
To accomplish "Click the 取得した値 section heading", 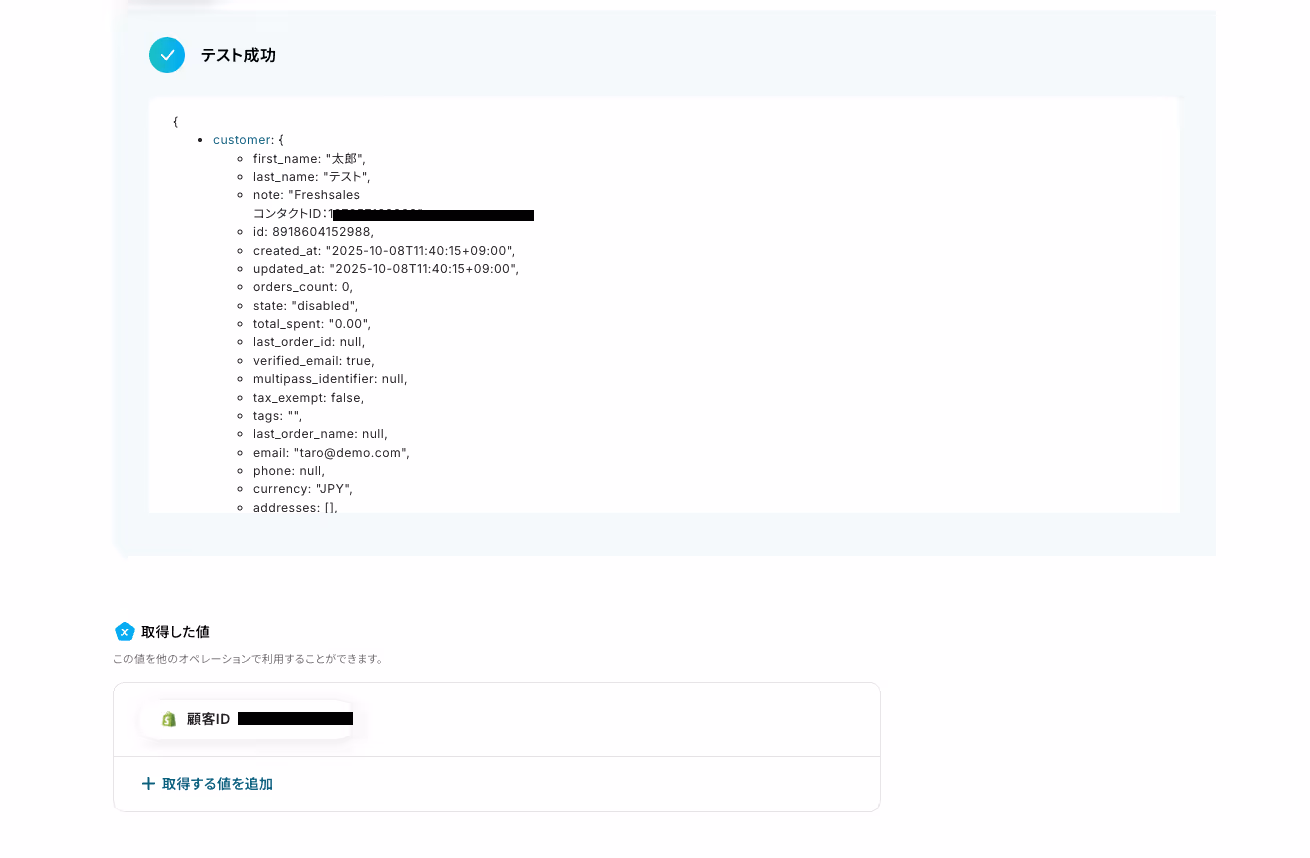I will tap(175, 632).
